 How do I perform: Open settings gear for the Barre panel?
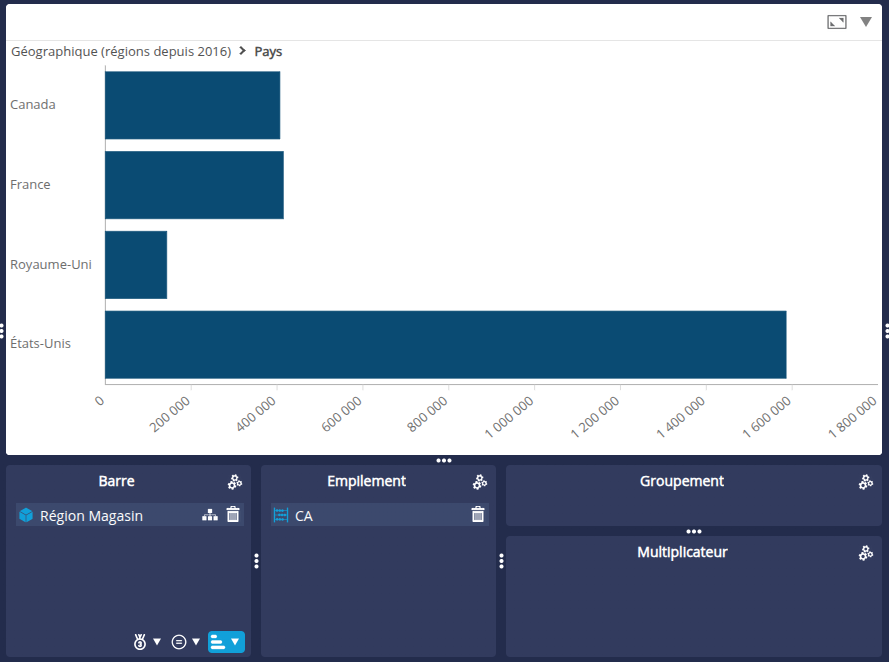(234, 482)
